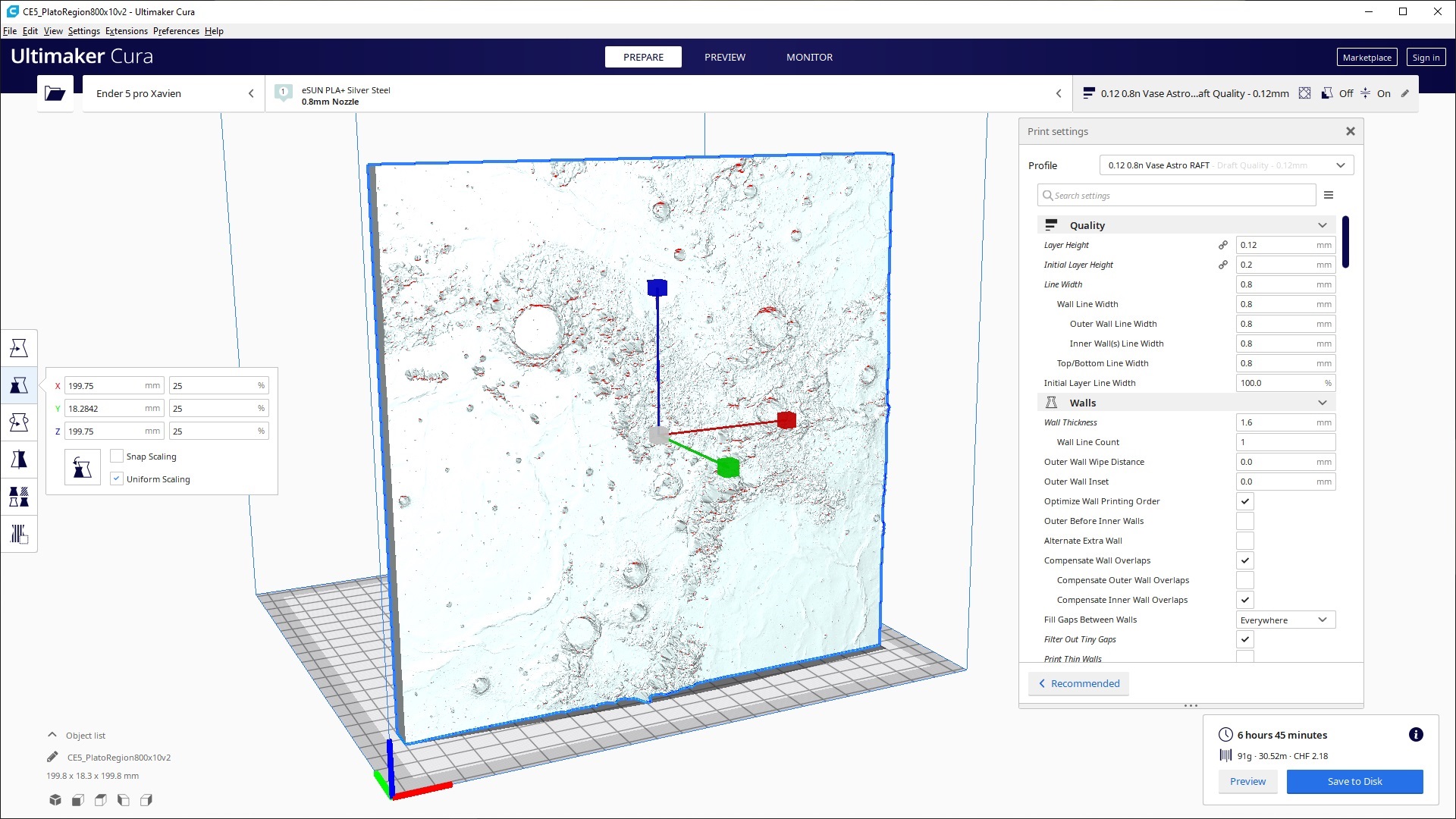Click link icon beside Initial Layer Height

1223,265
